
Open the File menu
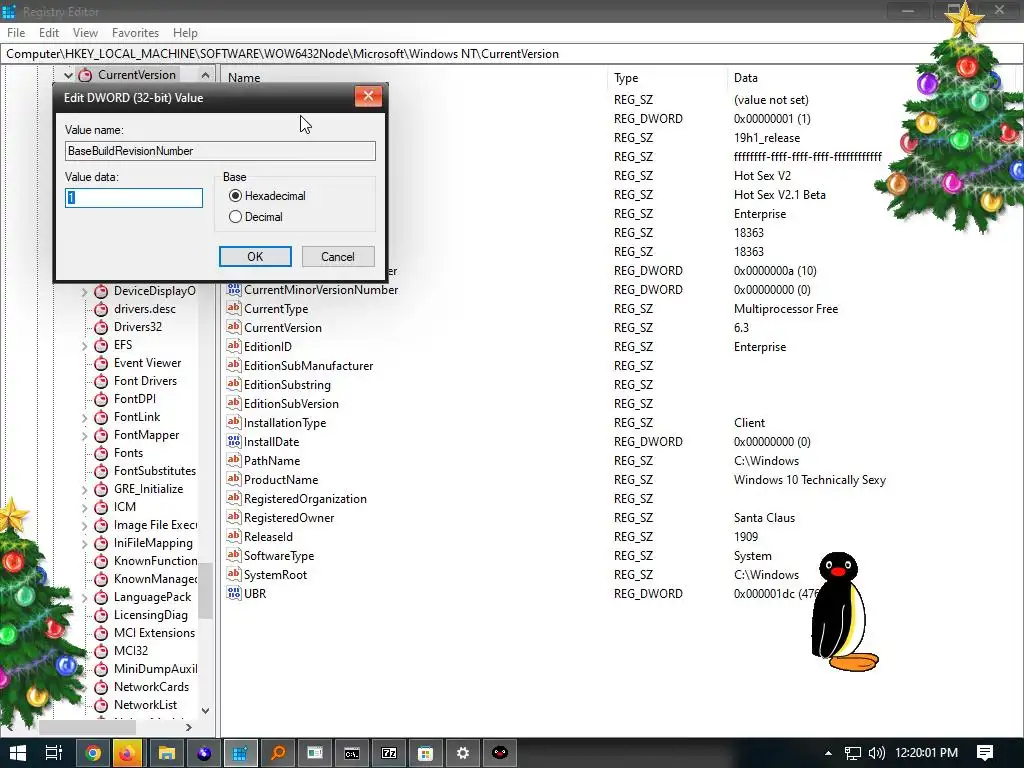coord(16,33)
